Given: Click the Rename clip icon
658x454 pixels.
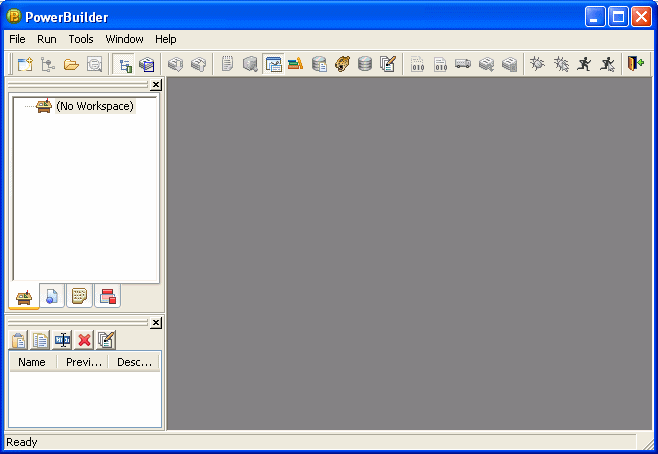Looking at the screenshot, I should click(62, 340).
